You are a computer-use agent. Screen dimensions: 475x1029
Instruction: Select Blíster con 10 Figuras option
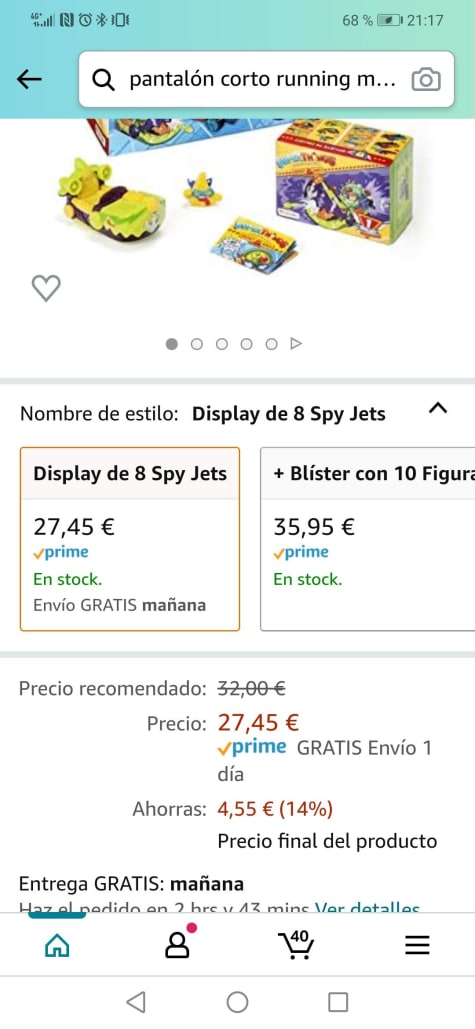(367, 539)
